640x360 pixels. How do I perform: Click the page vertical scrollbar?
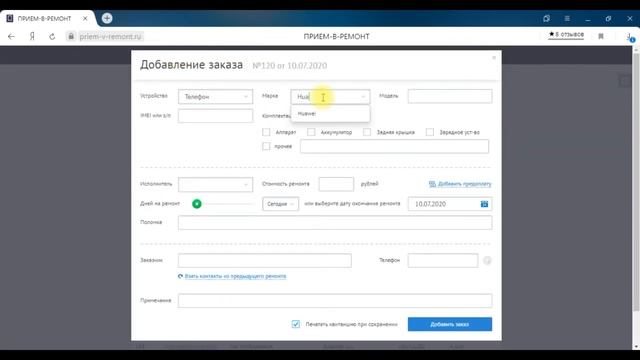coord(636,182)
